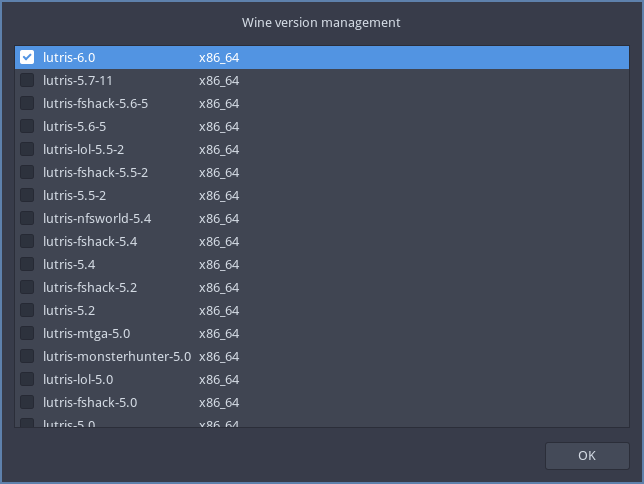The height and width of the screenshot is (484, 644).
Task: Check the lutris-fshack-5.0 checkbox
Action: tap(27, 402)
